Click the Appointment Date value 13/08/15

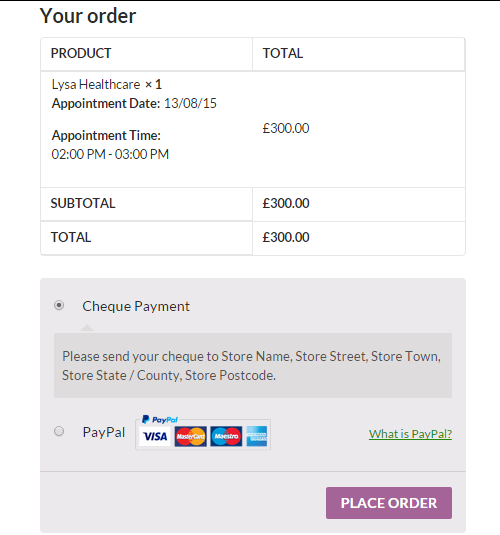tap(190, 103)
